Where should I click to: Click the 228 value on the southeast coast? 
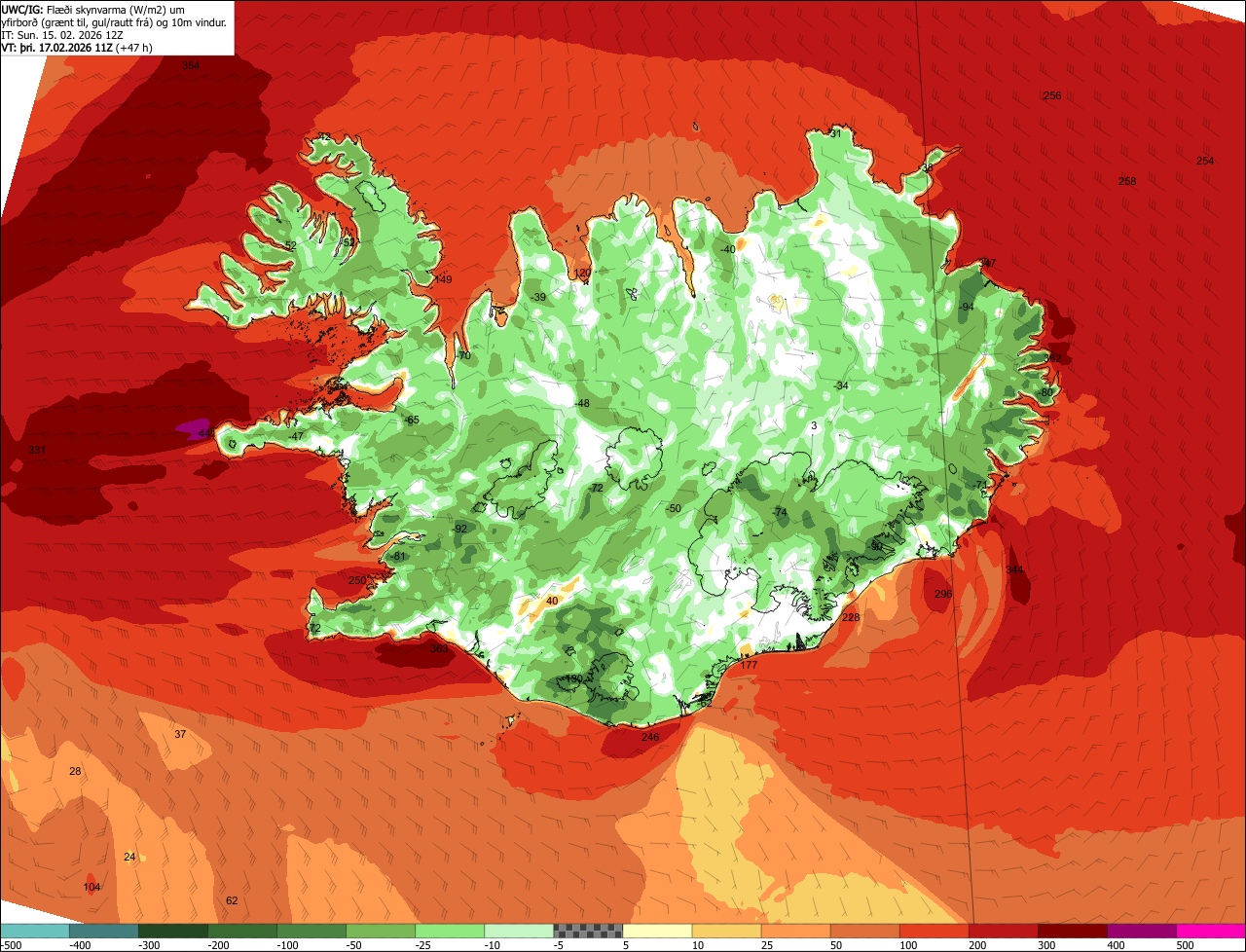(851, 617)
